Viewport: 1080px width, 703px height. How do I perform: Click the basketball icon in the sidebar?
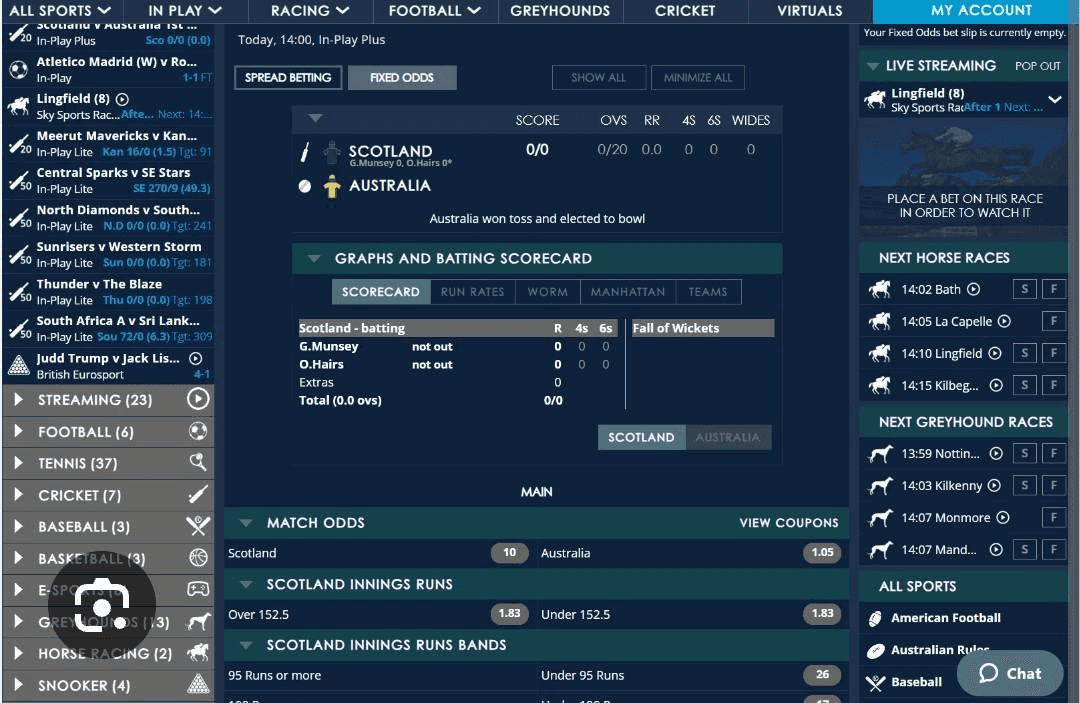coord(196,559)
